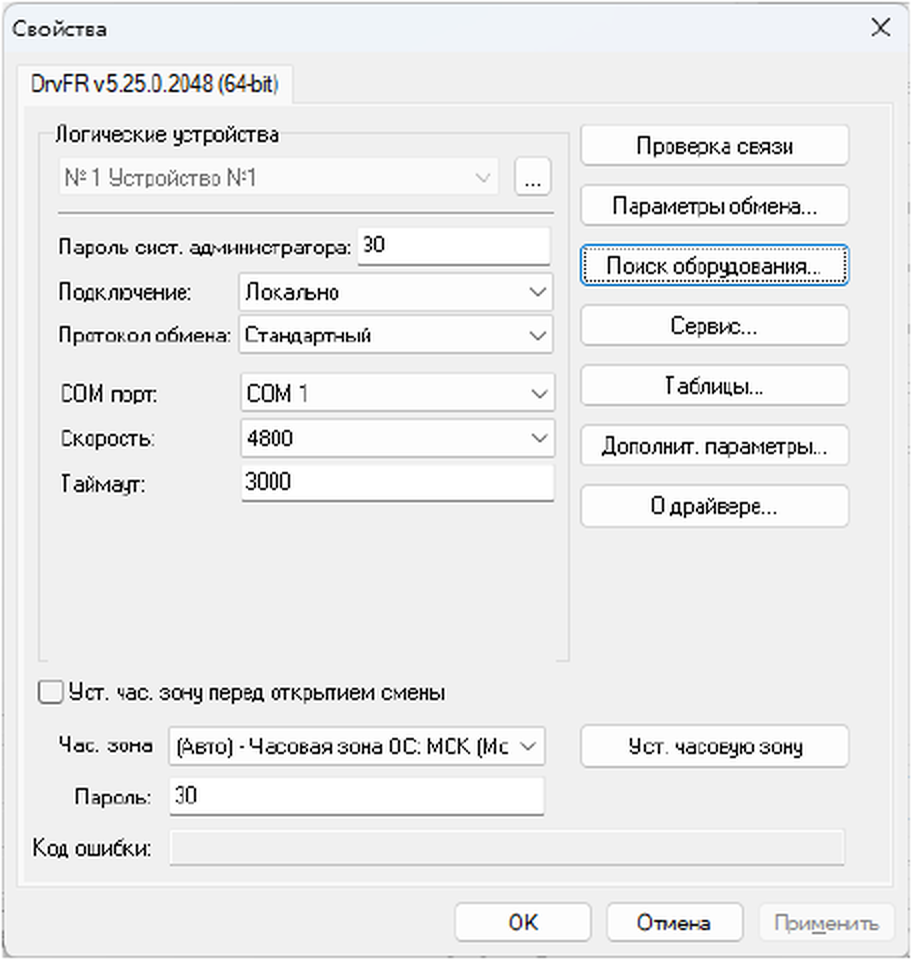Image resolution: width=912 pixels, height=960 pixels.
Task: Click the ellipsis button beside logical devices
Action: pyautogui.click(x=533, y=178)
